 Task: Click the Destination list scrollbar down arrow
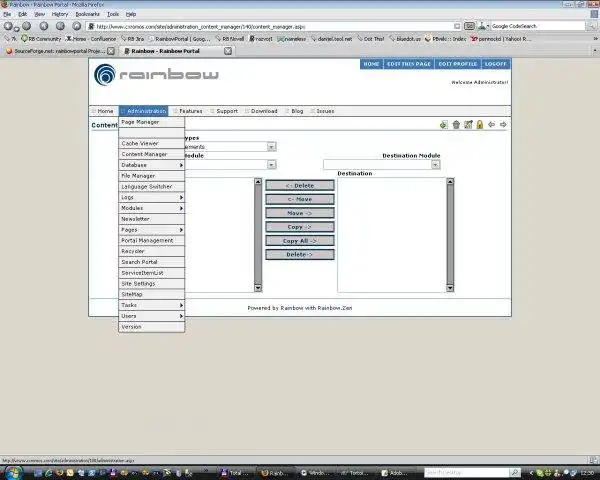pos(450,288)
